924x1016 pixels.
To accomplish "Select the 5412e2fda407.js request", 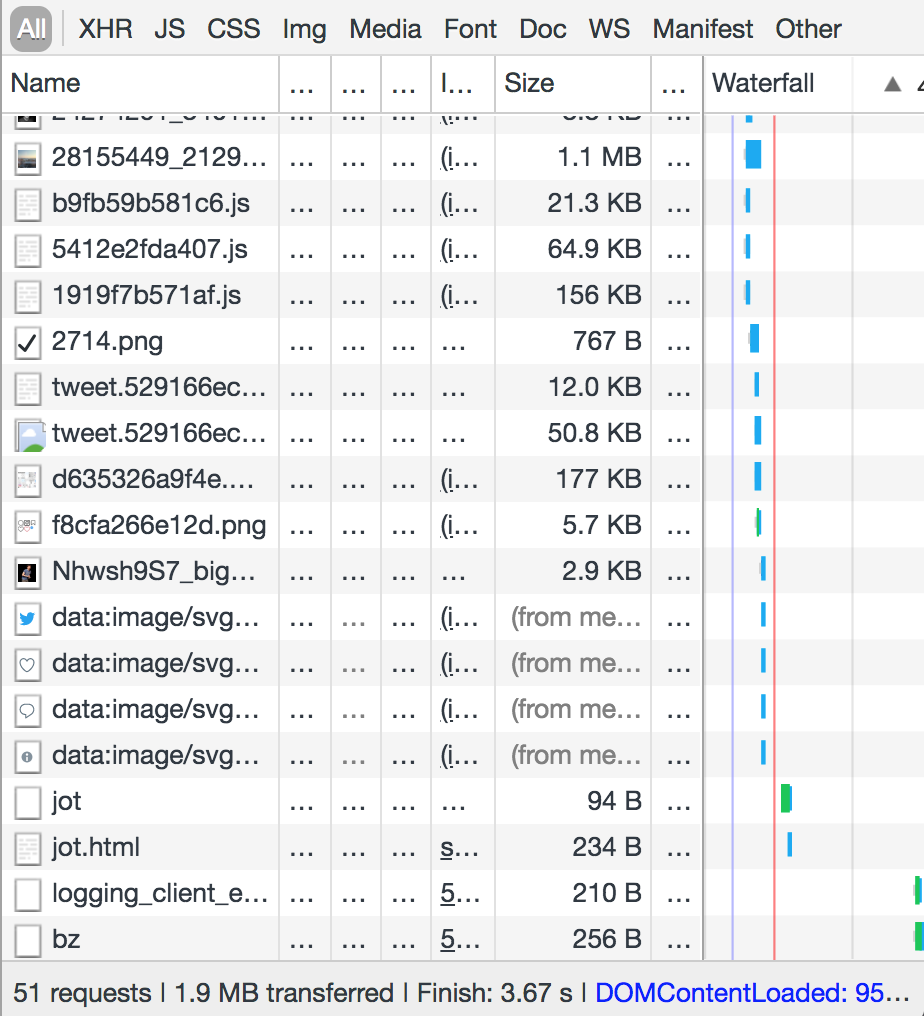I will click(x=150, y=249).
